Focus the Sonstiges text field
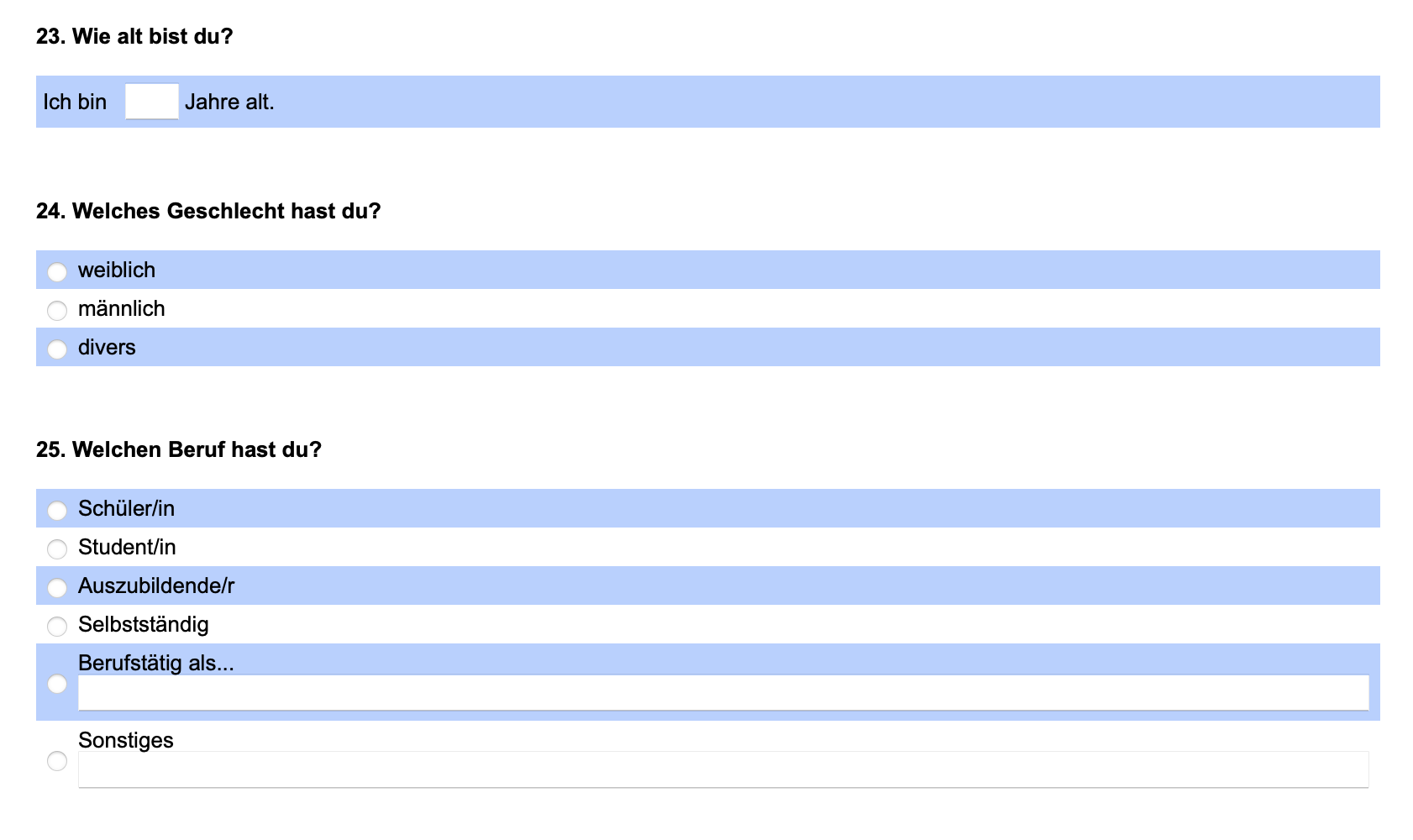 coord(723,769)
